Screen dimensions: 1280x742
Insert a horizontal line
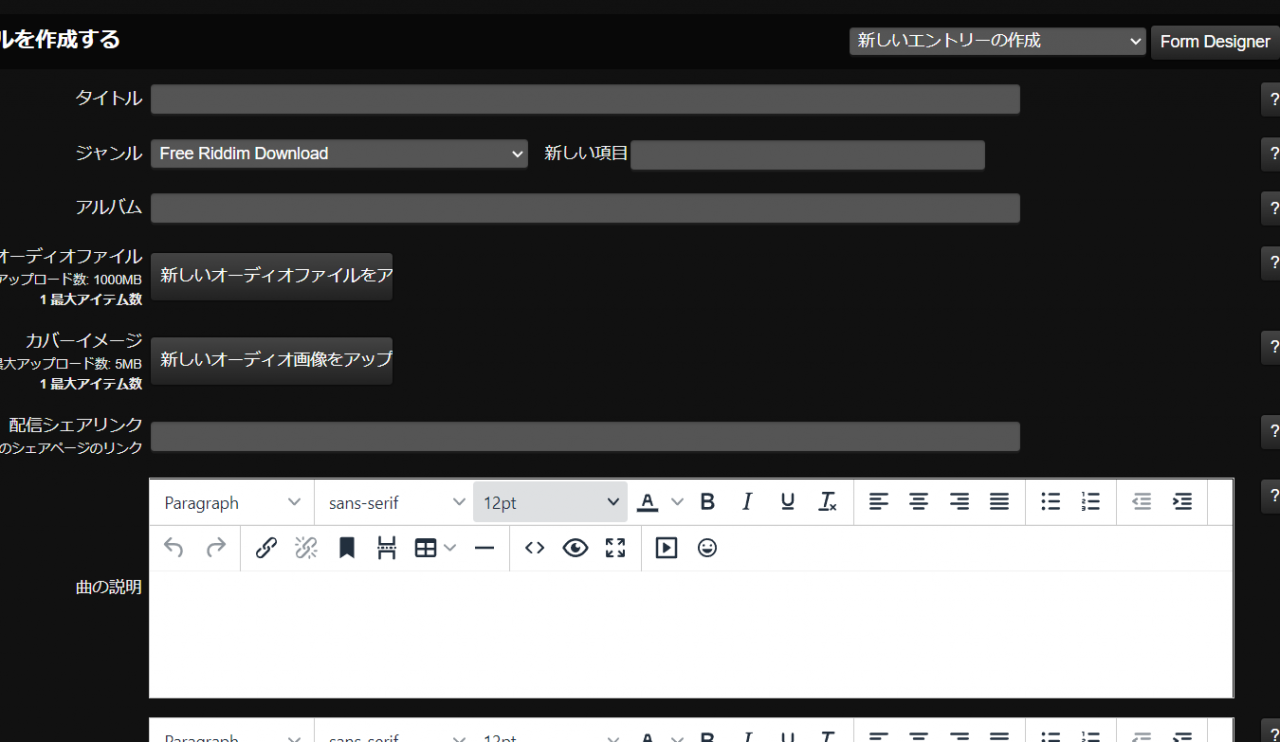coord(484,548)
